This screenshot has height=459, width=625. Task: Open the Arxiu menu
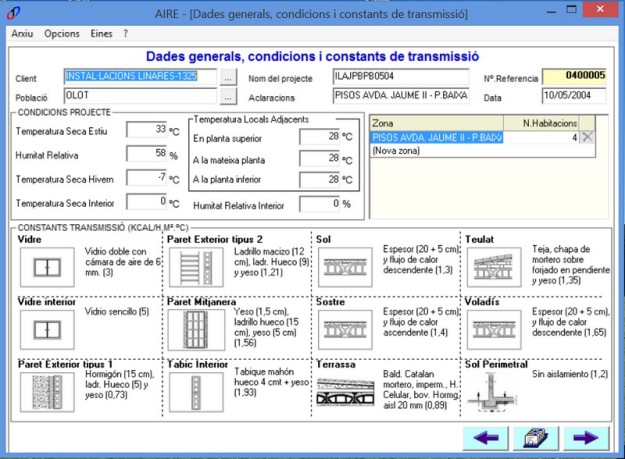pos(22,34)
